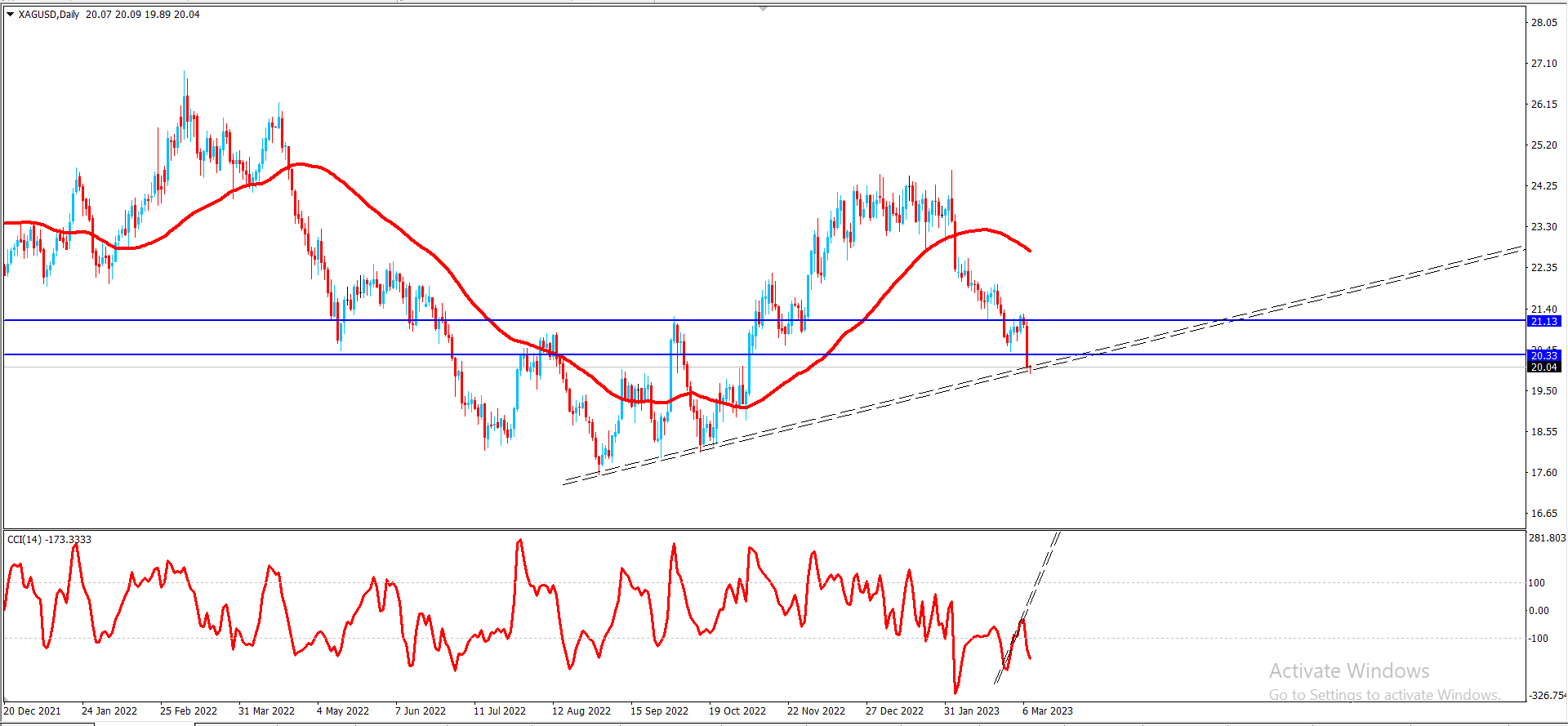Viewport: 1568px width, 726px height.
Task: Click the 6 Mar 2023 date label
Action: pyautogui.click(x=1048, y=710)
